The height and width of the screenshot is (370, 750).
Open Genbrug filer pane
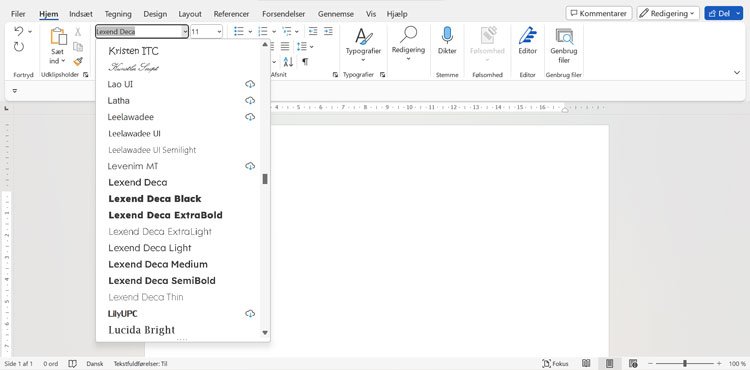pos(564,45)
